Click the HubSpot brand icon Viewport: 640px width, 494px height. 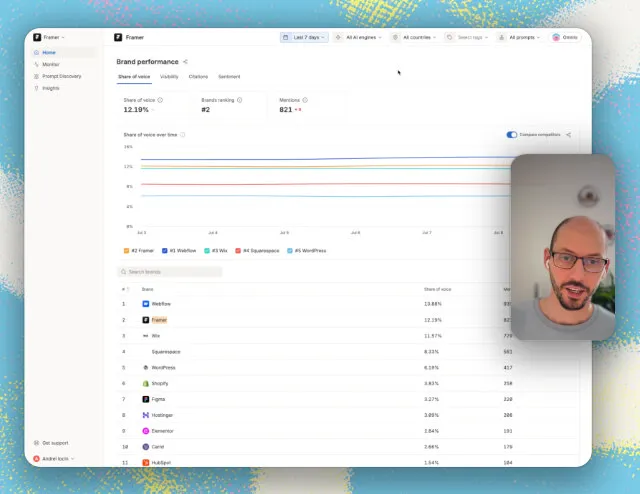(146, 463)
